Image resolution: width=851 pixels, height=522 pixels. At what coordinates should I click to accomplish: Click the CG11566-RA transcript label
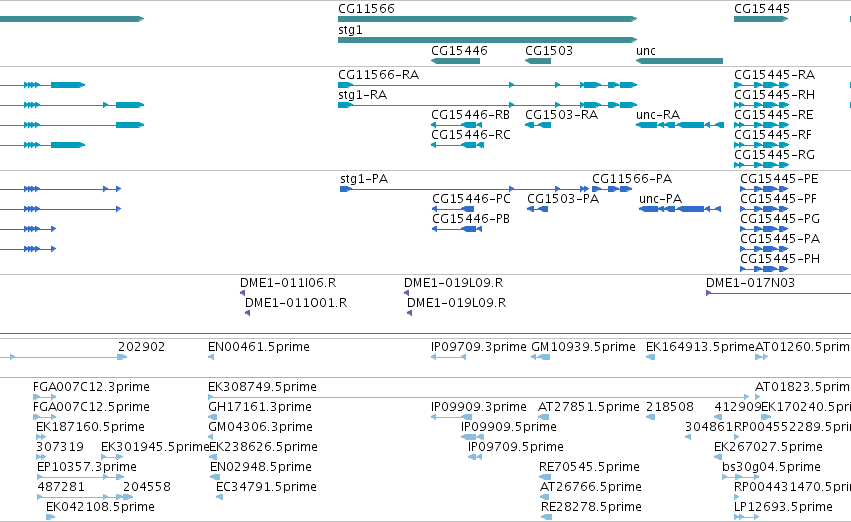[x=378, y=74]
